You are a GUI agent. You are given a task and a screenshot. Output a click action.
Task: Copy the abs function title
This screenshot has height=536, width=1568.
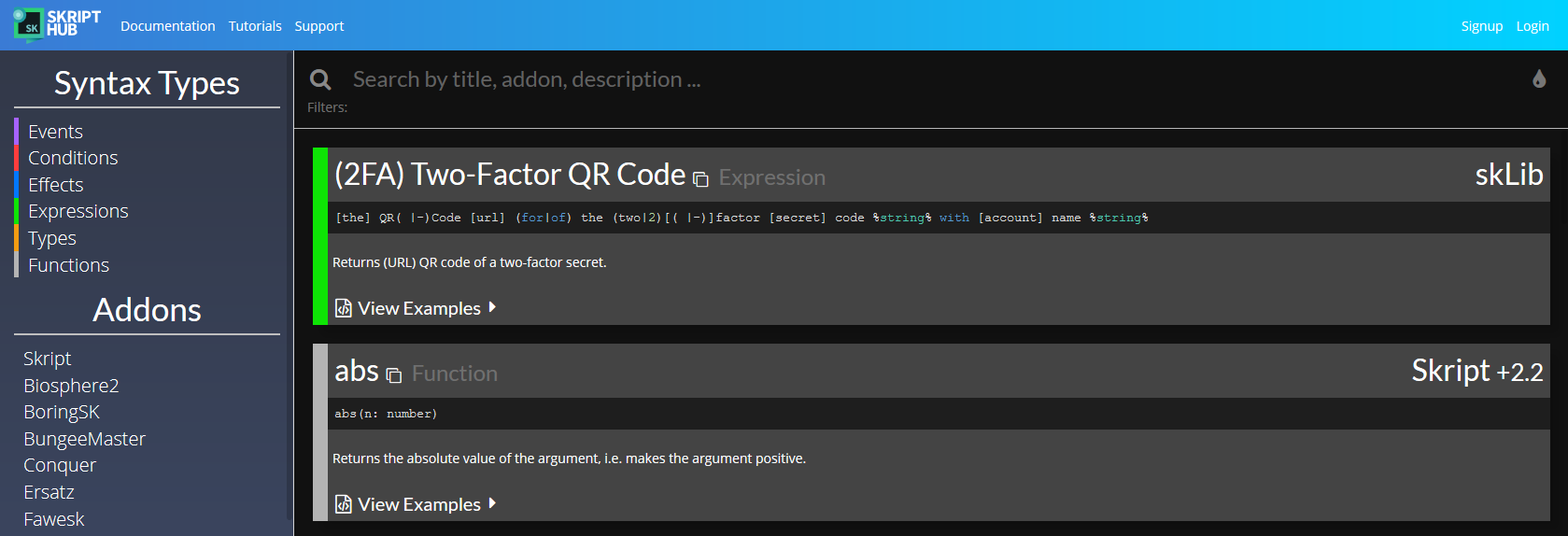point(394,375)
